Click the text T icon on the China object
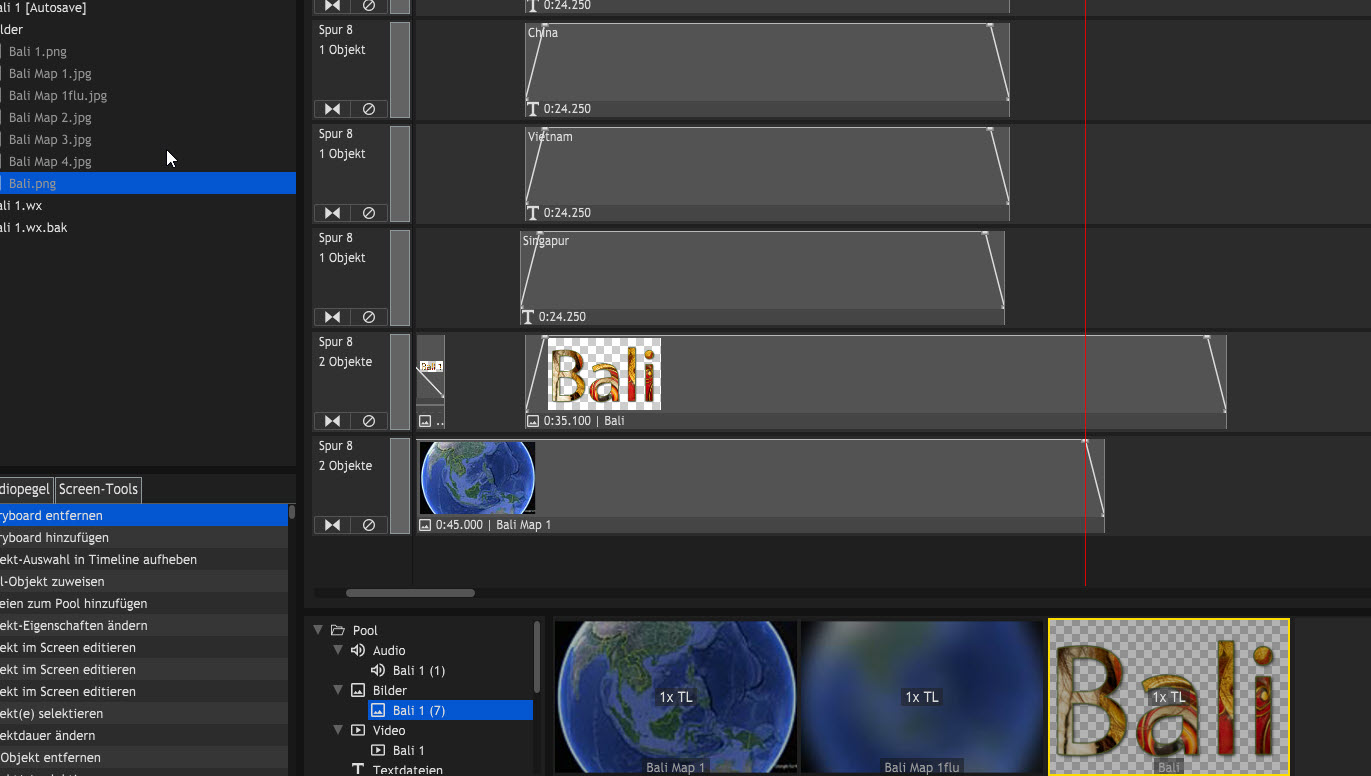Image resolution: width=1371 pixels, height=776 pixels. 533,109
